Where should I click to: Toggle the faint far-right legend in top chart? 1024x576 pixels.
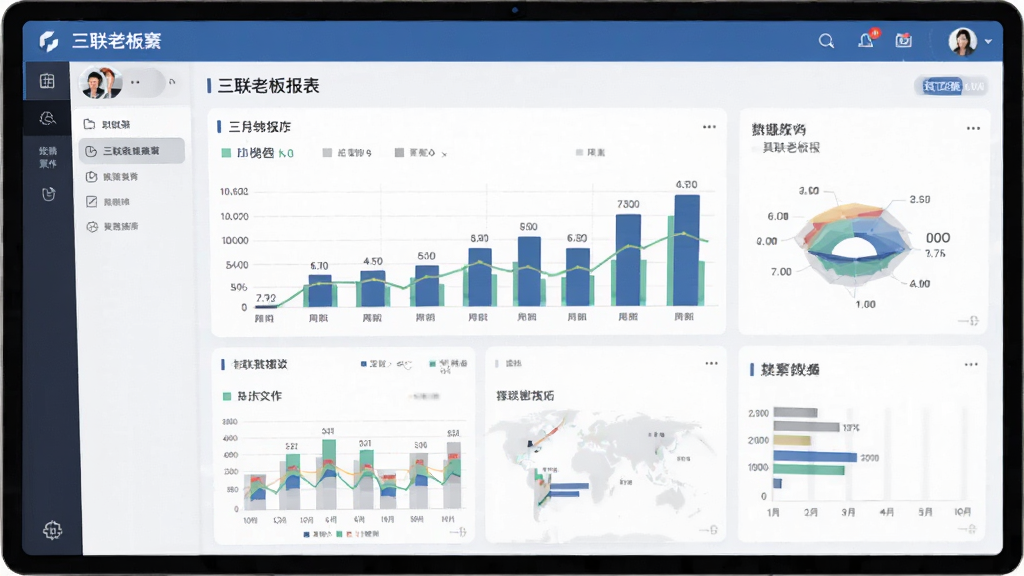pyautogui.click(x=590, y=152)
